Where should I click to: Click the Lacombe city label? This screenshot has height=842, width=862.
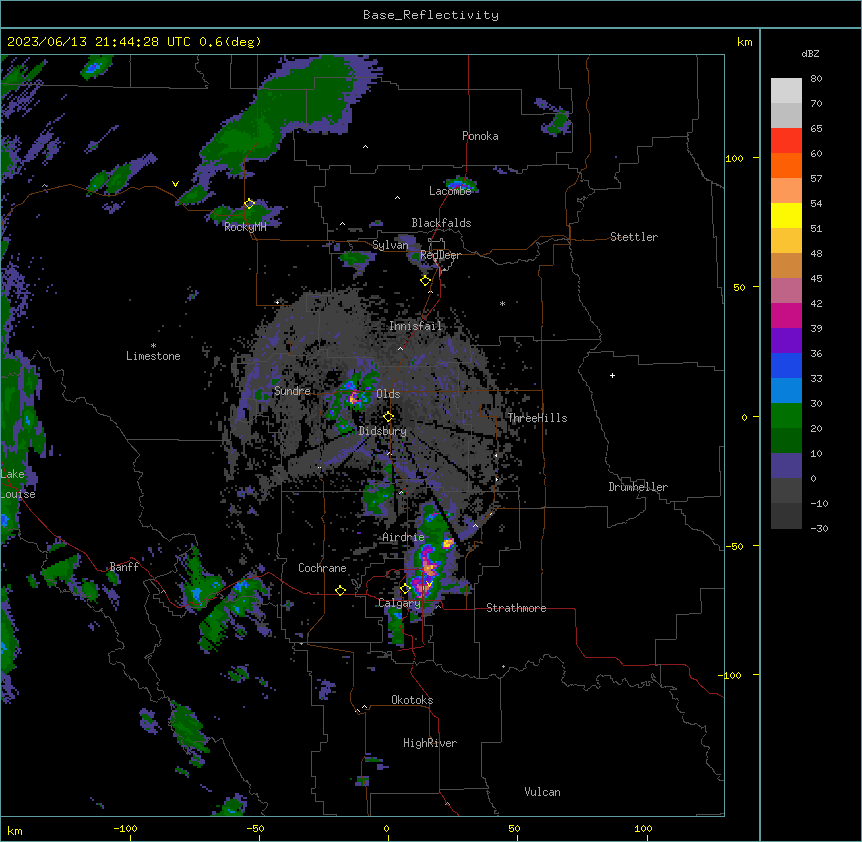pyautogui.click(x=450, y=191)
